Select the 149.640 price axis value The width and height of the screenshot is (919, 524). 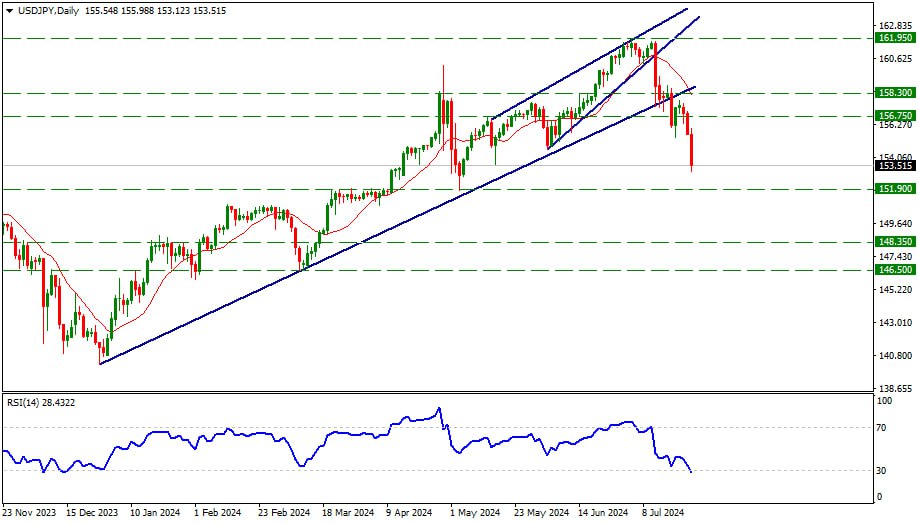[x=896, y=224]
